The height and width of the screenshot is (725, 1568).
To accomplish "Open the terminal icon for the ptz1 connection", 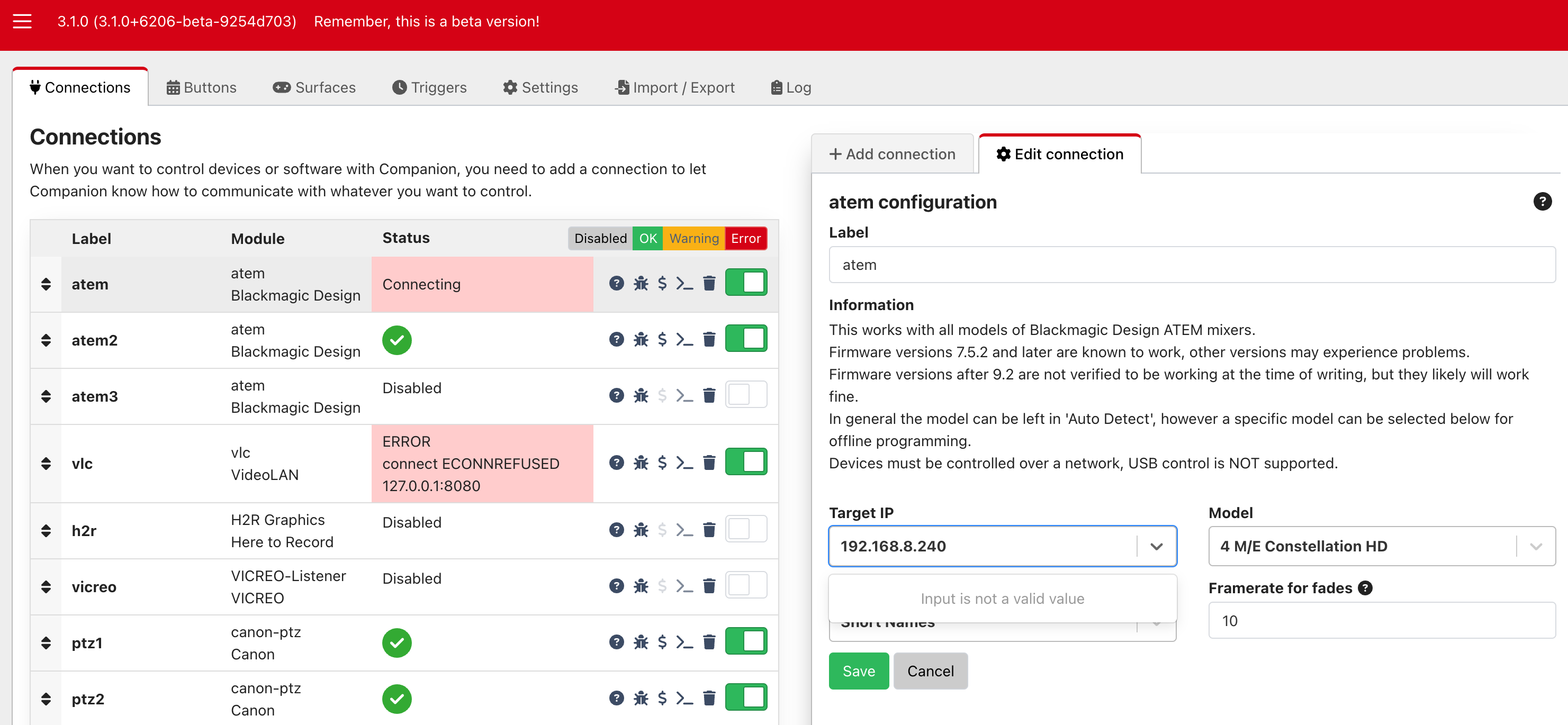I will pos(684,642).
